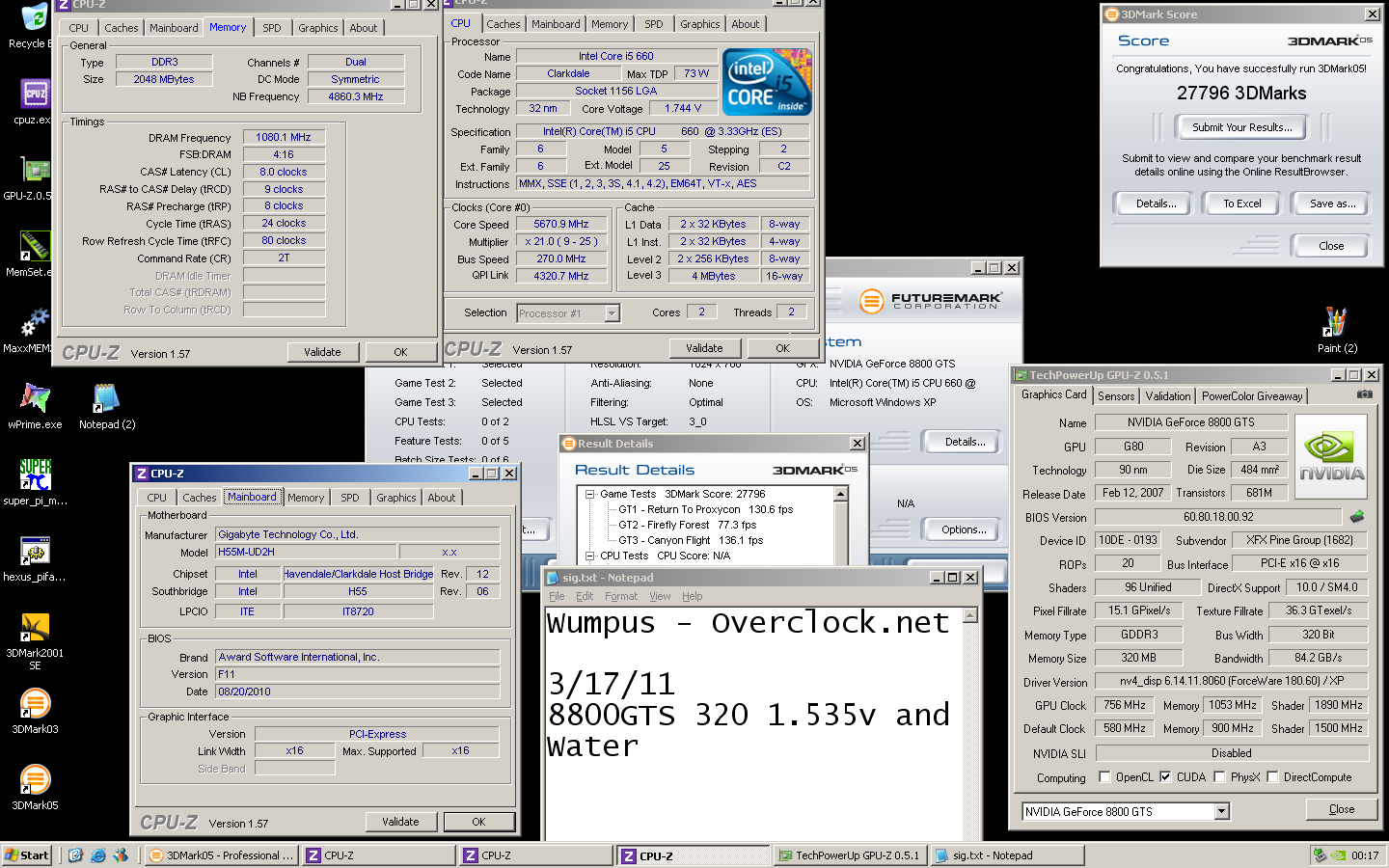The height and width of the screenshot is (868, 1389).
Task: Open SPD tab in Mainboard CPU-Z window
Action: 349,498
